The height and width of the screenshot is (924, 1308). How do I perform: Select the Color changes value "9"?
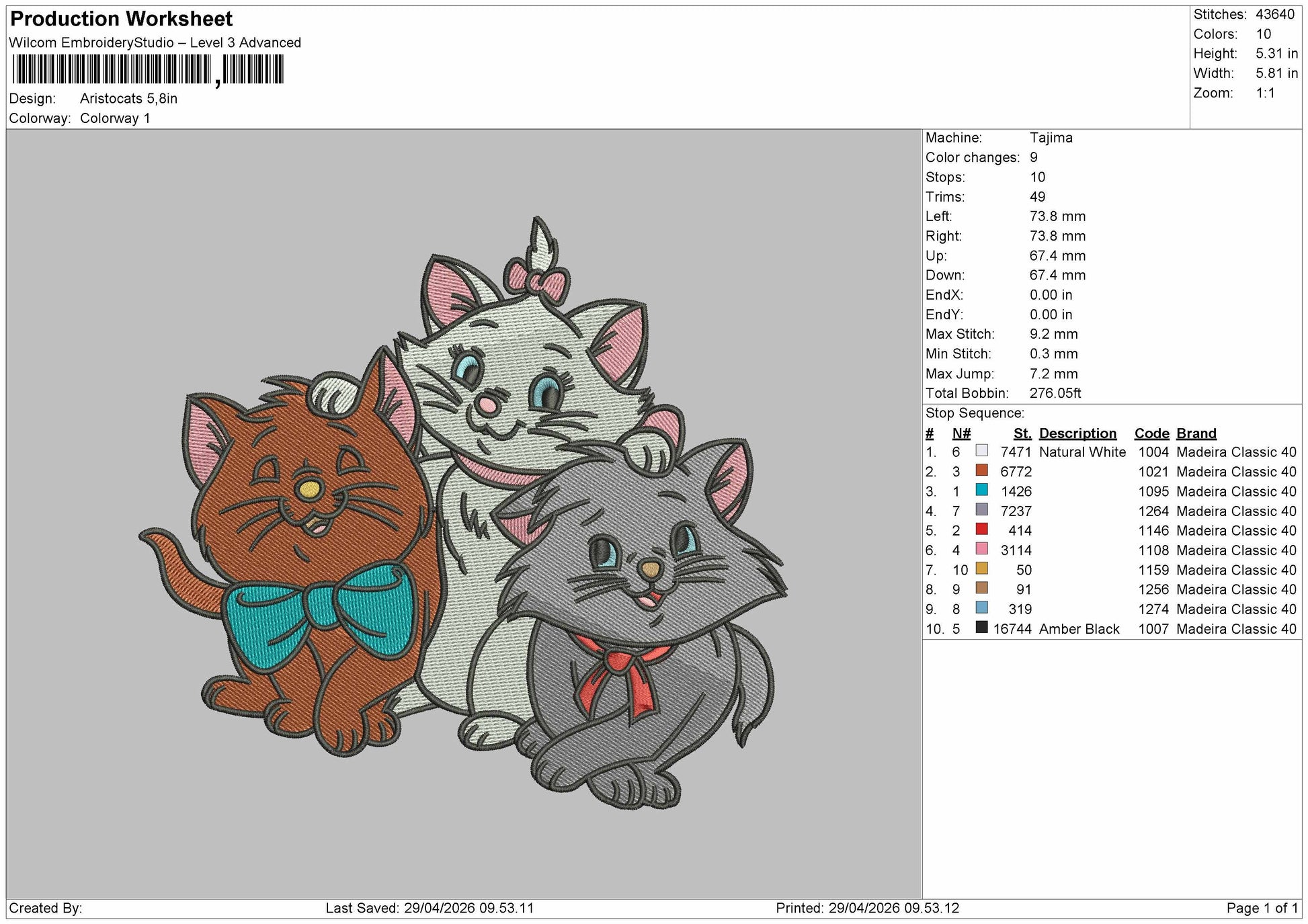(1034, 157)
